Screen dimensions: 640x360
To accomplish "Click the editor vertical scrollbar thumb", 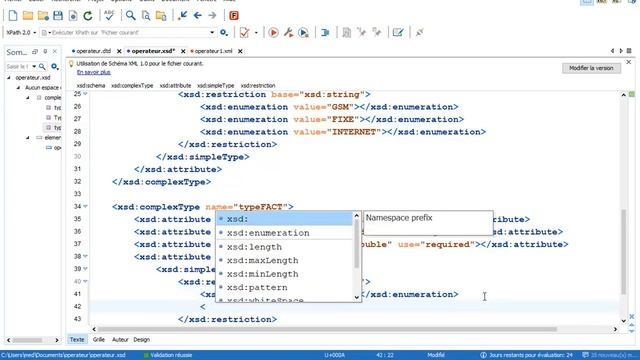I will (x=624, y=252).
